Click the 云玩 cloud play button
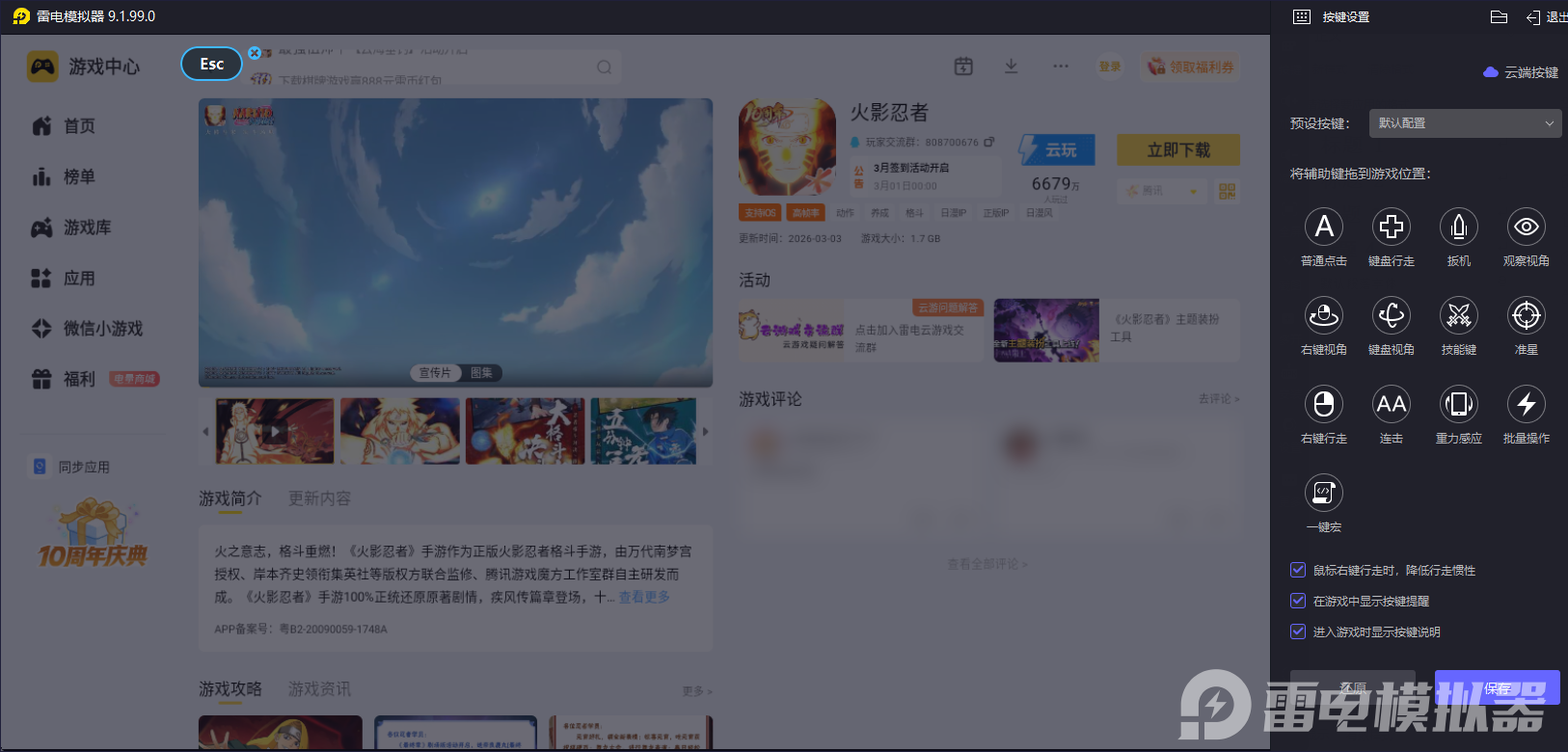The image size is (1568, 752). coord(1057,149)
